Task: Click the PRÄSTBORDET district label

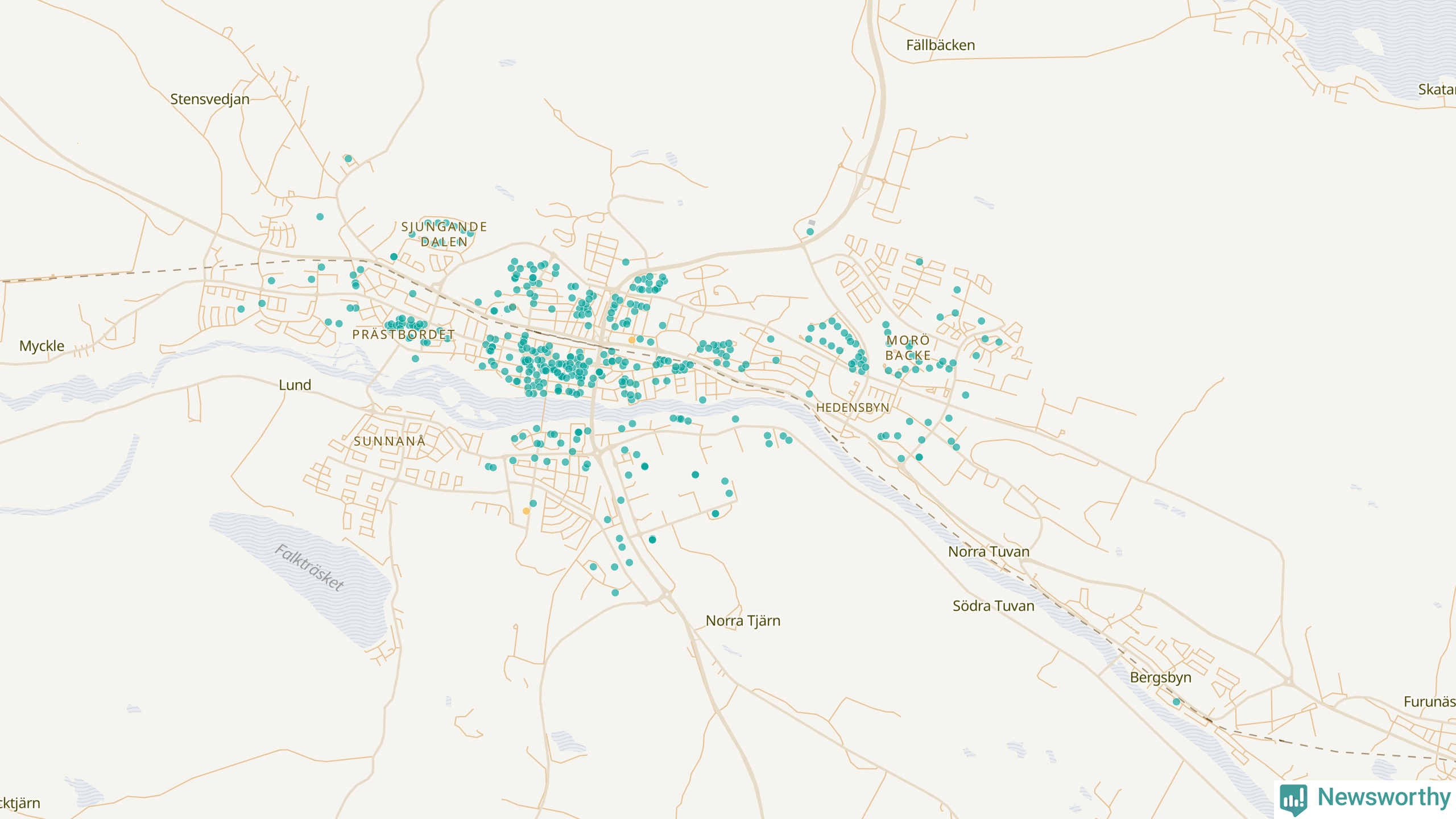Action: pyautogui.click(x=403, y=334)
